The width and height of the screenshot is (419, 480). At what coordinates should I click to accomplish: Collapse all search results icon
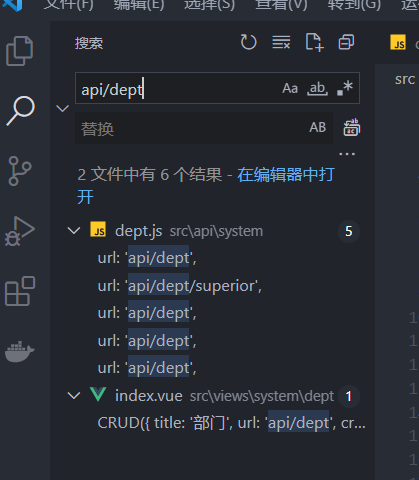click(346, 42)
